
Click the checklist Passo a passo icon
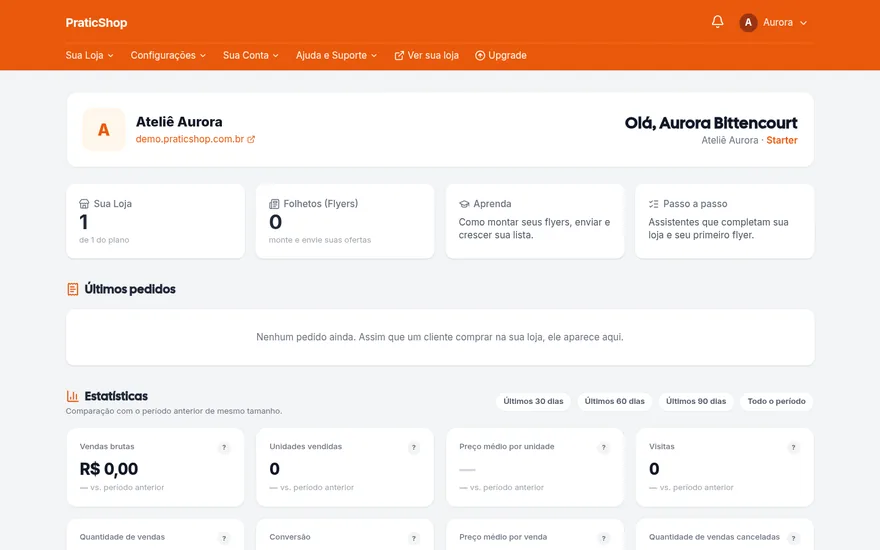[653, 204]
